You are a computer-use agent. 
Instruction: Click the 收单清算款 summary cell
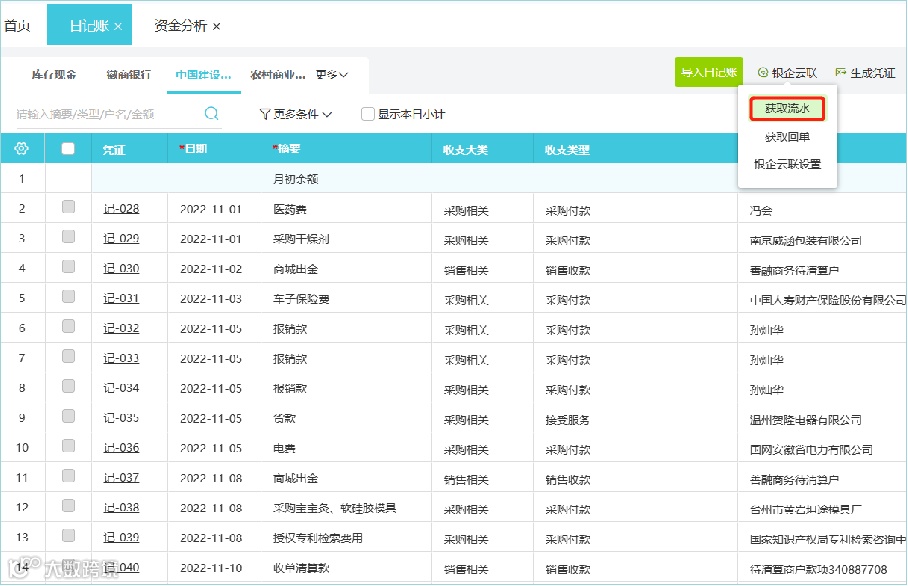click(x=302, y=568)
